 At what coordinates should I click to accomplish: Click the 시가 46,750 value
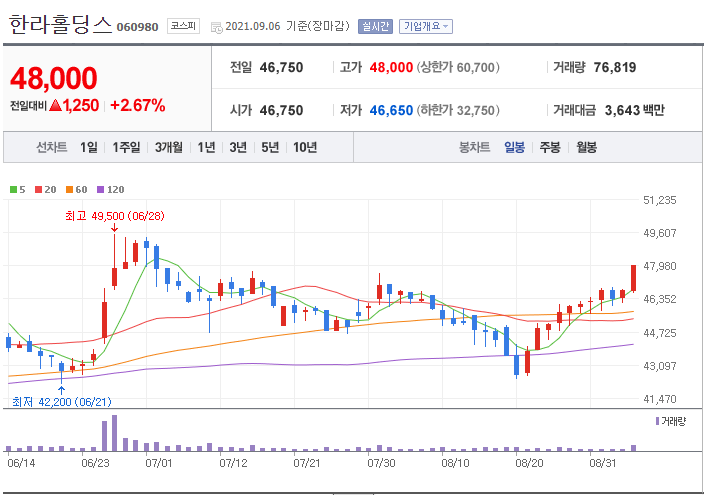282,110
